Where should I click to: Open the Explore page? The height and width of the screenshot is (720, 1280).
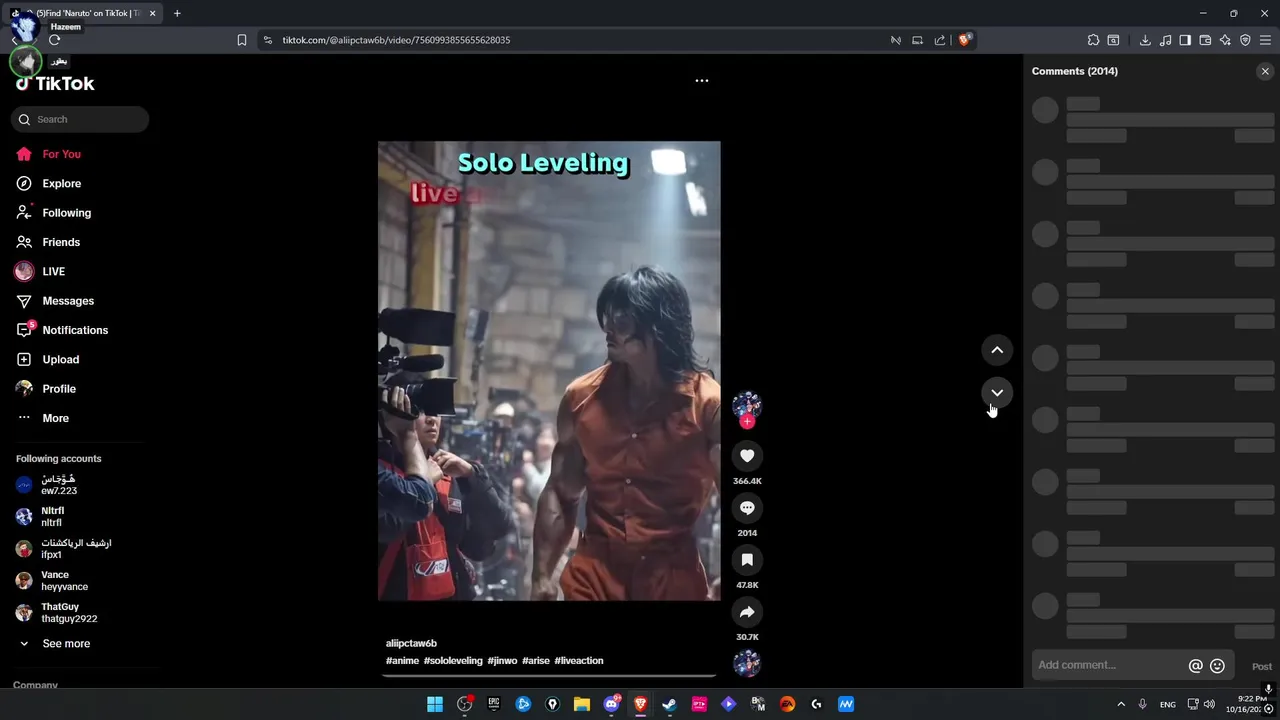point(61,184)
